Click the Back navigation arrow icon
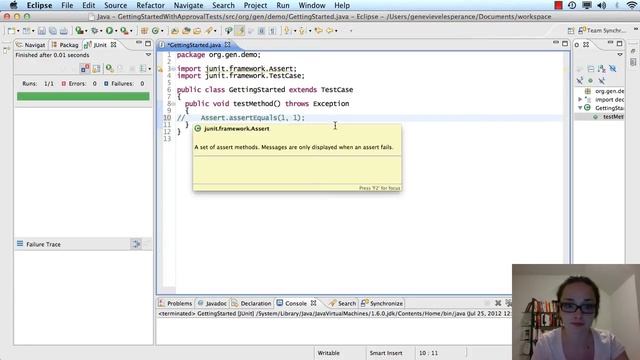640x360 pixels. (x=330, y=31)
